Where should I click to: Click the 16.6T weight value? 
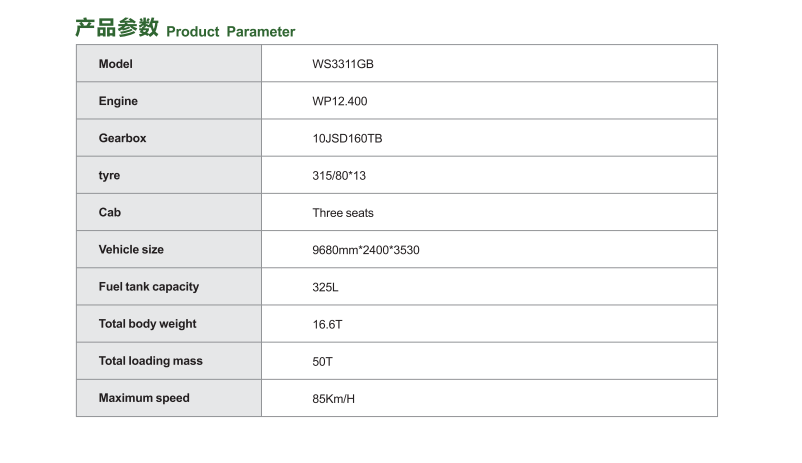point(327,324)
